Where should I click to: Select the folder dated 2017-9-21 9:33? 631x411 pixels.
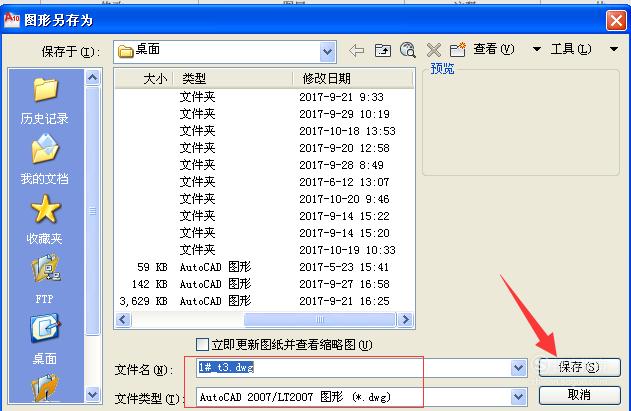point(264,97)
